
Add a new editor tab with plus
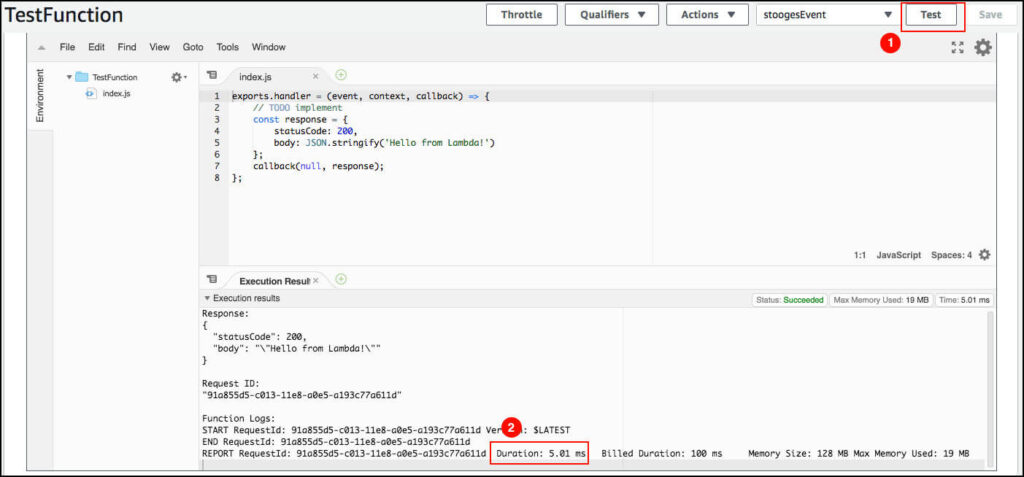[341, 75]
